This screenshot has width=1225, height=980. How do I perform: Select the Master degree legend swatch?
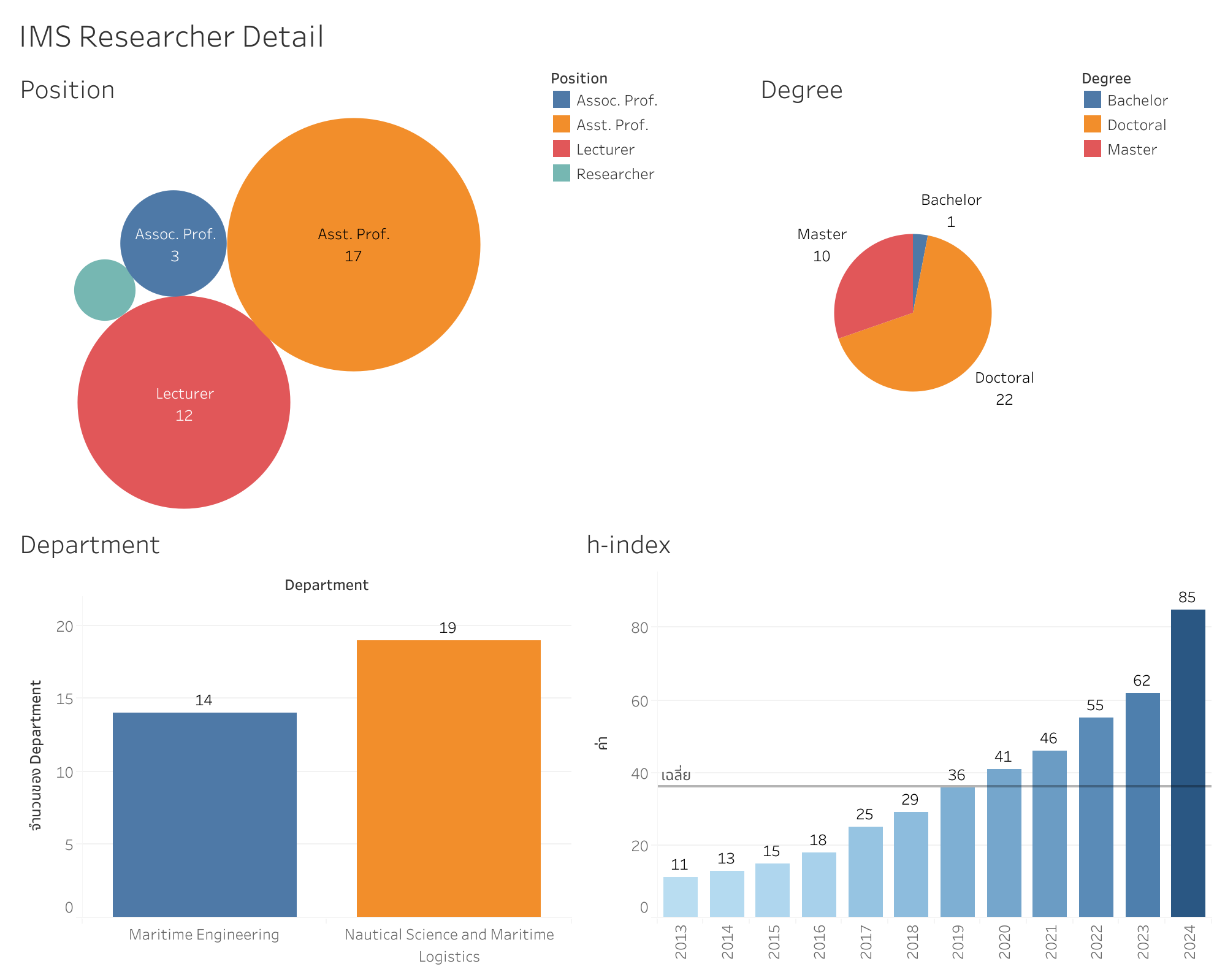tap(1092, 149)
